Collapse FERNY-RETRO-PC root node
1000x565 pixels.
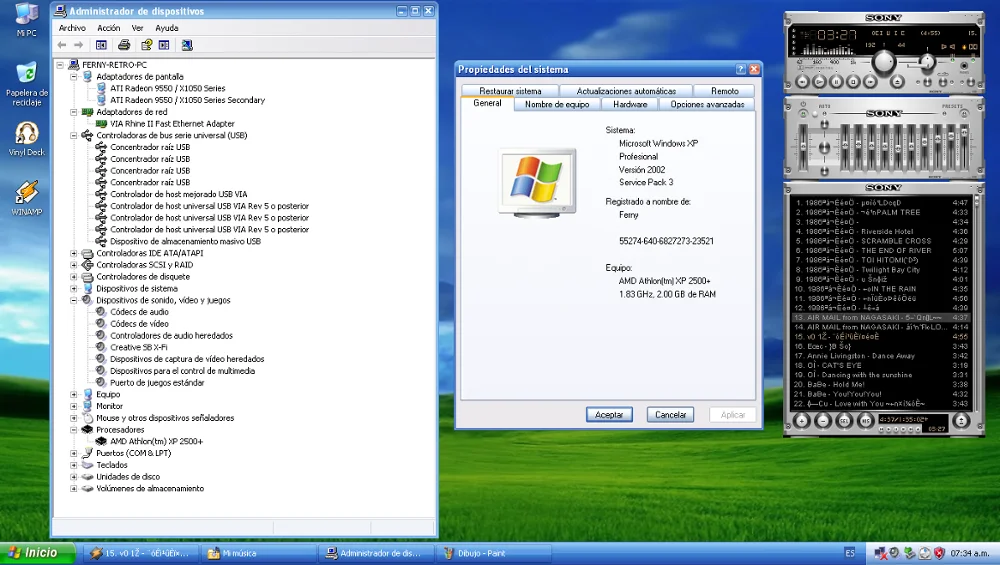[x=60, y=65]
